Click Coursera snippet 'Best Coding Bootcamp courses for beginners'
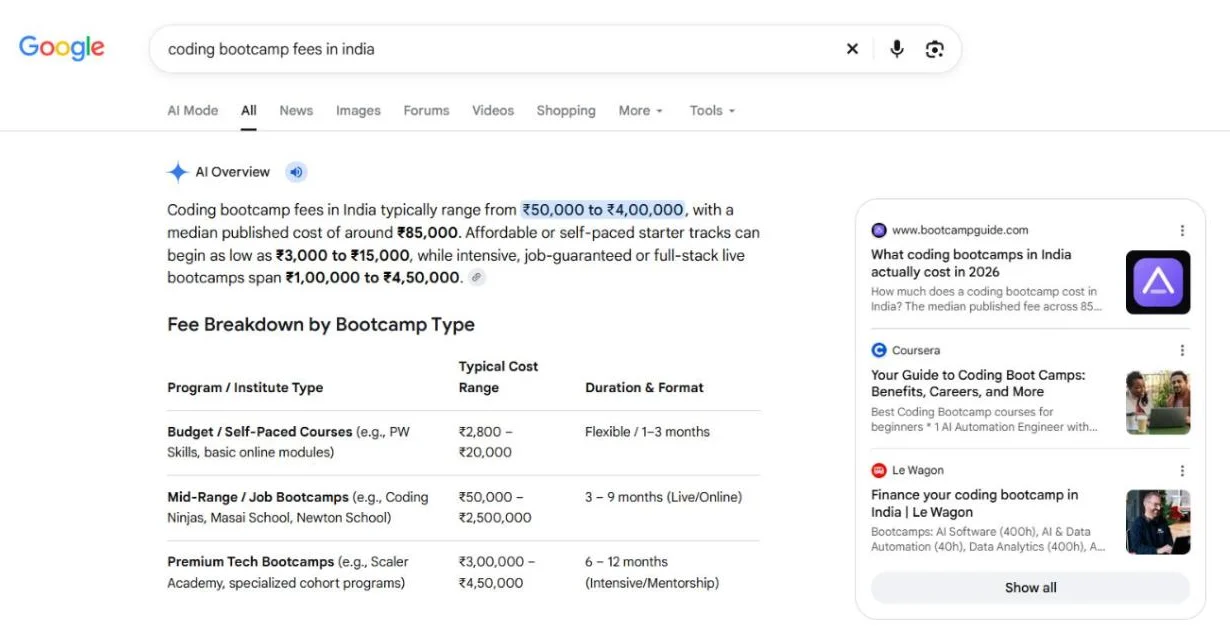Screen dimensions: 1230x640 point(984,419)
